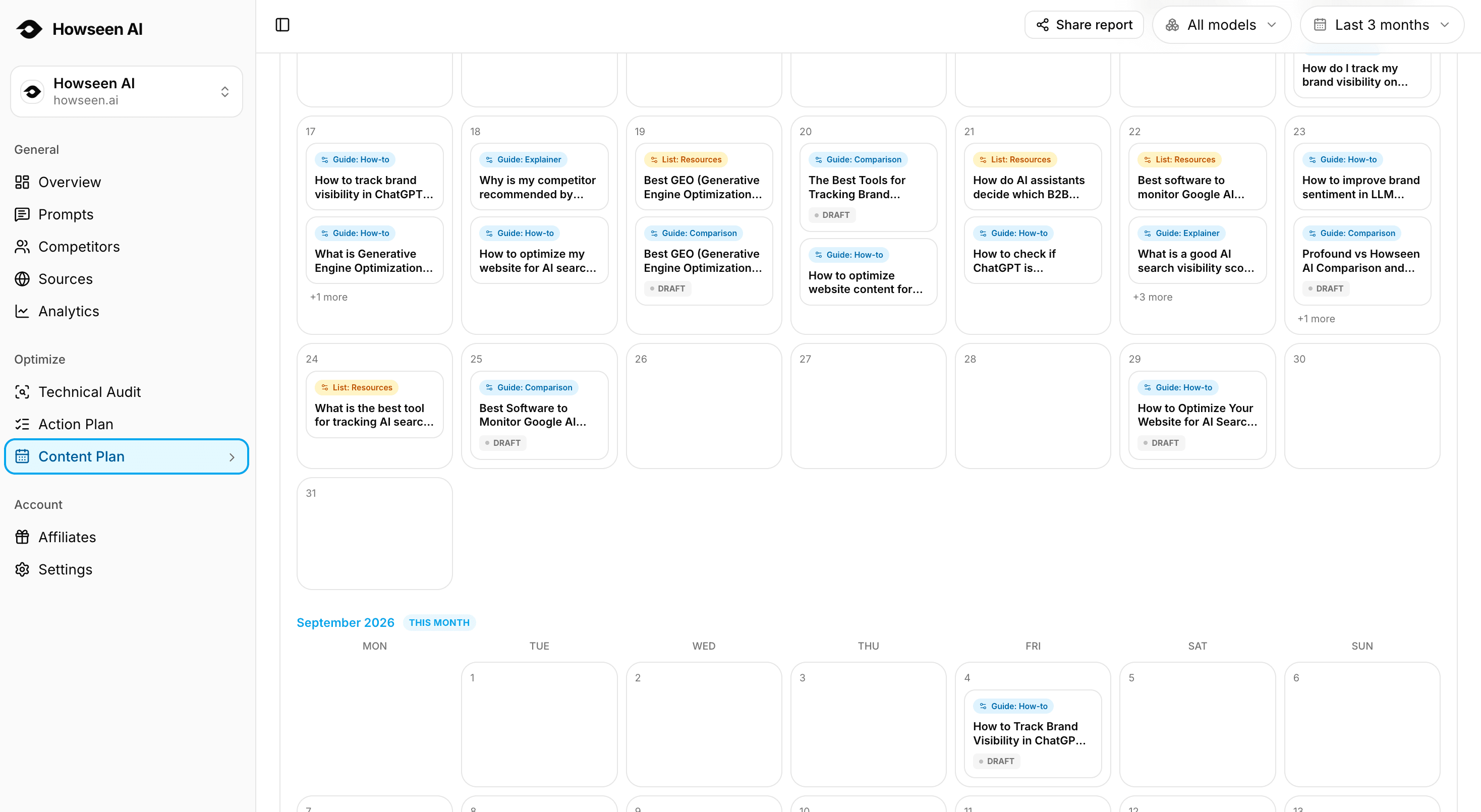The width and height of the screenshot is (1481, 812).
Task: Open the Last 3 months date range dropdown
Action: 1382,25
